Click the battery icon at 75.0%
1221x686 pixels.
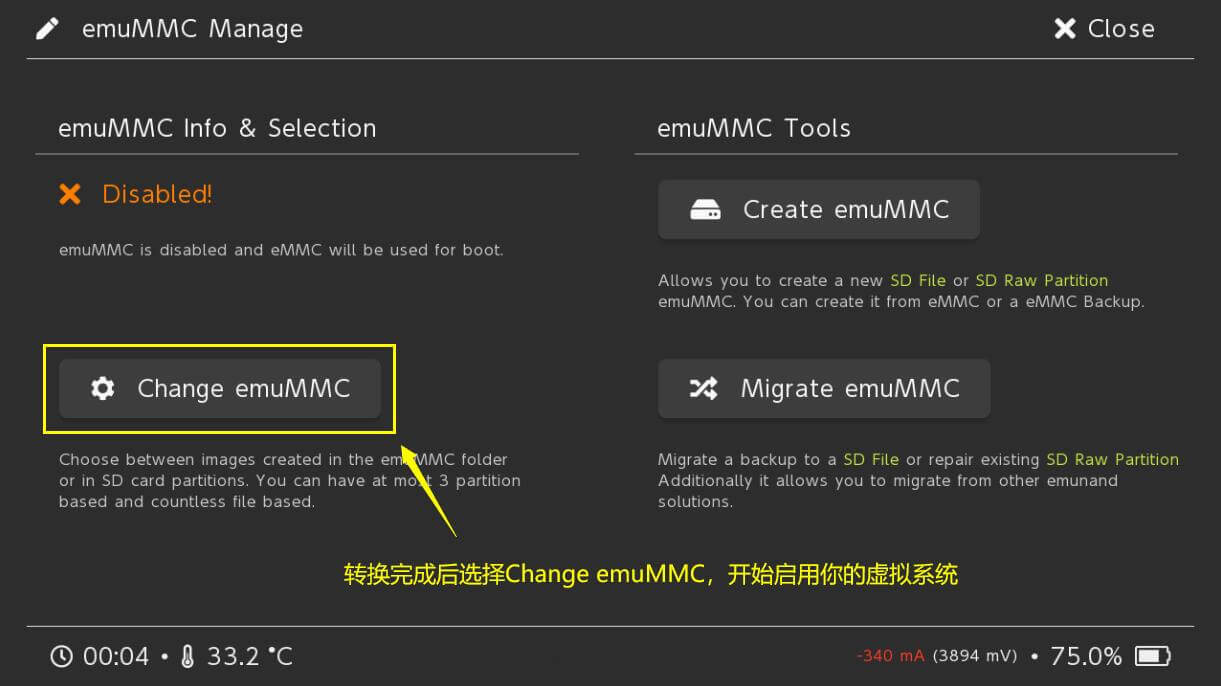(1153, 656)
